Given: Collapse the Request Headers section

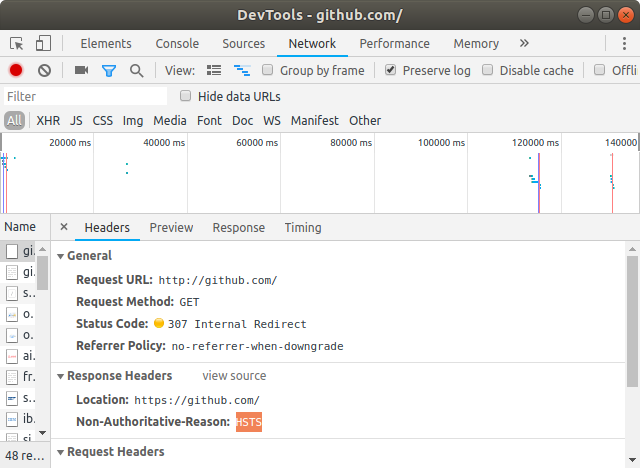Looking at the screenshot, I should (60, 452).
